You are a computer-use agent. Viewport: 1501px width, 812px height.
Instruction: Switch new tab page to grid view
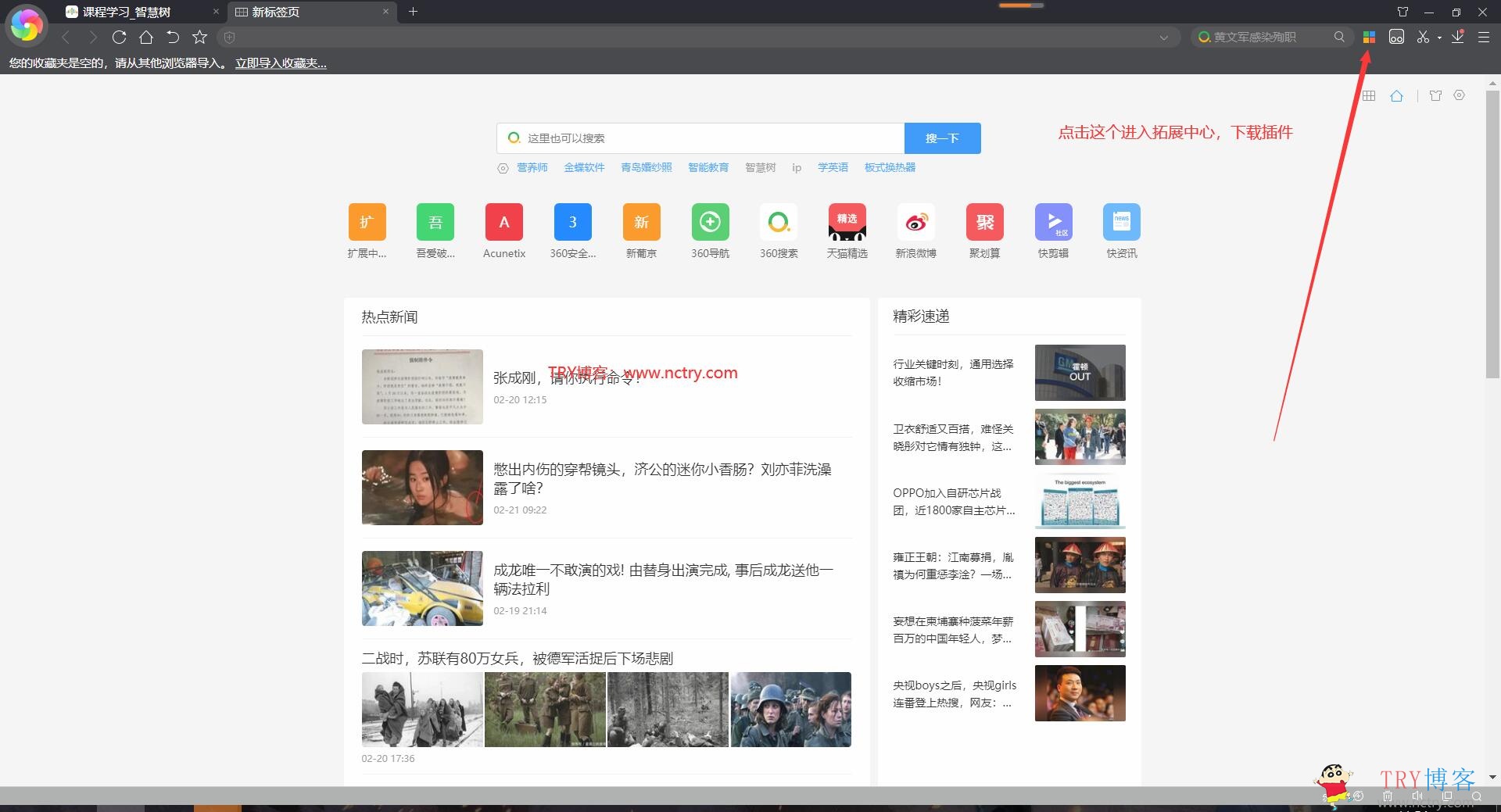pyautogui.click(x=1369, y=96)
